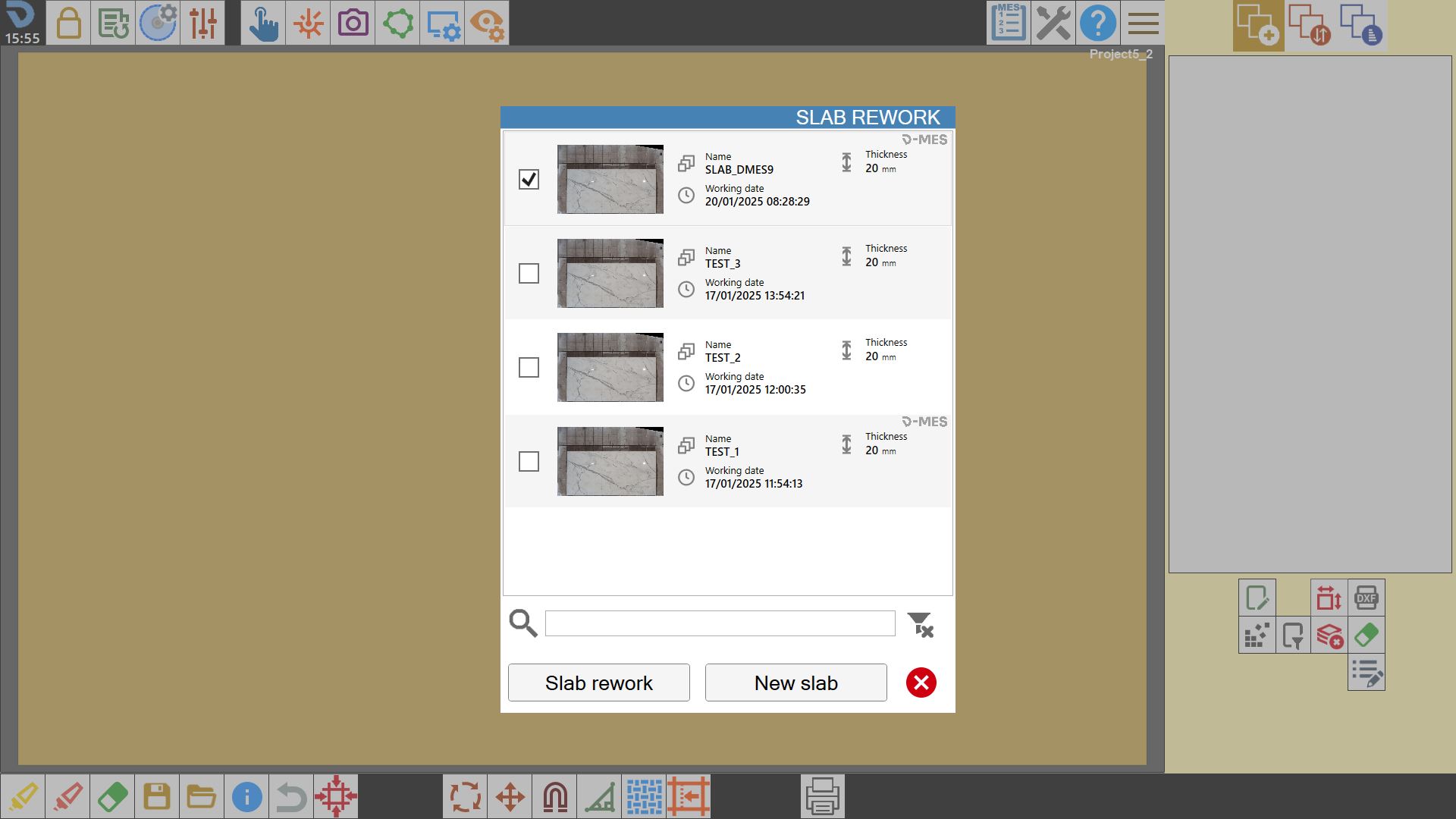The width and height of the screenshot is (1456, 819).
Task: Click the green eraser icon in right panel
Action: click(x=1367, y=635)
